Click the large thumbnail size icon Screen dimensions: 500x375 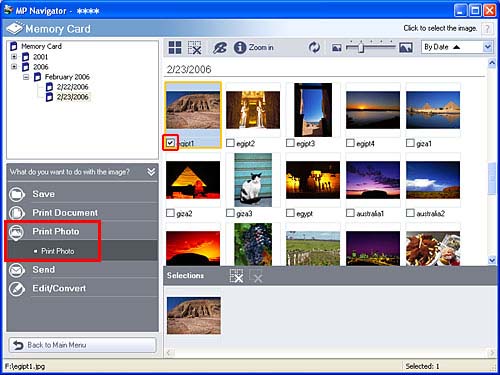tap(406, 48)
